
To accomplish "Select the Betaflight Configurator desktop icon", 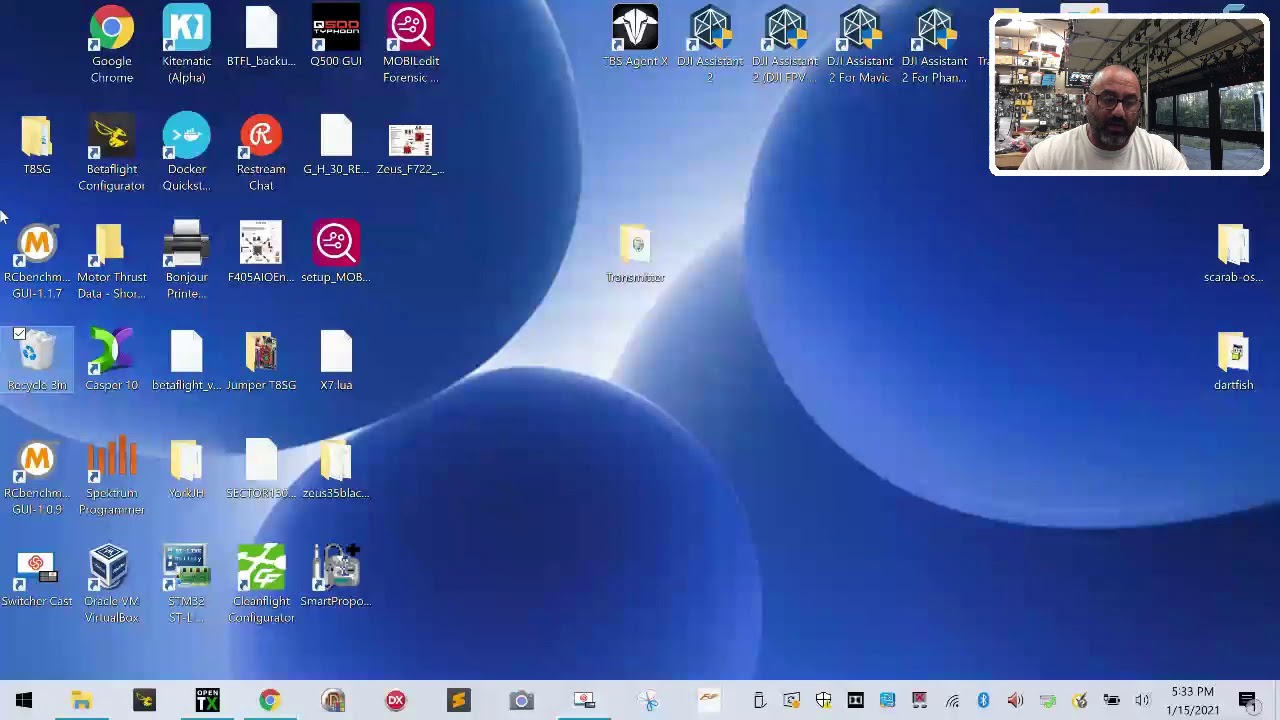I will point(111,153).
